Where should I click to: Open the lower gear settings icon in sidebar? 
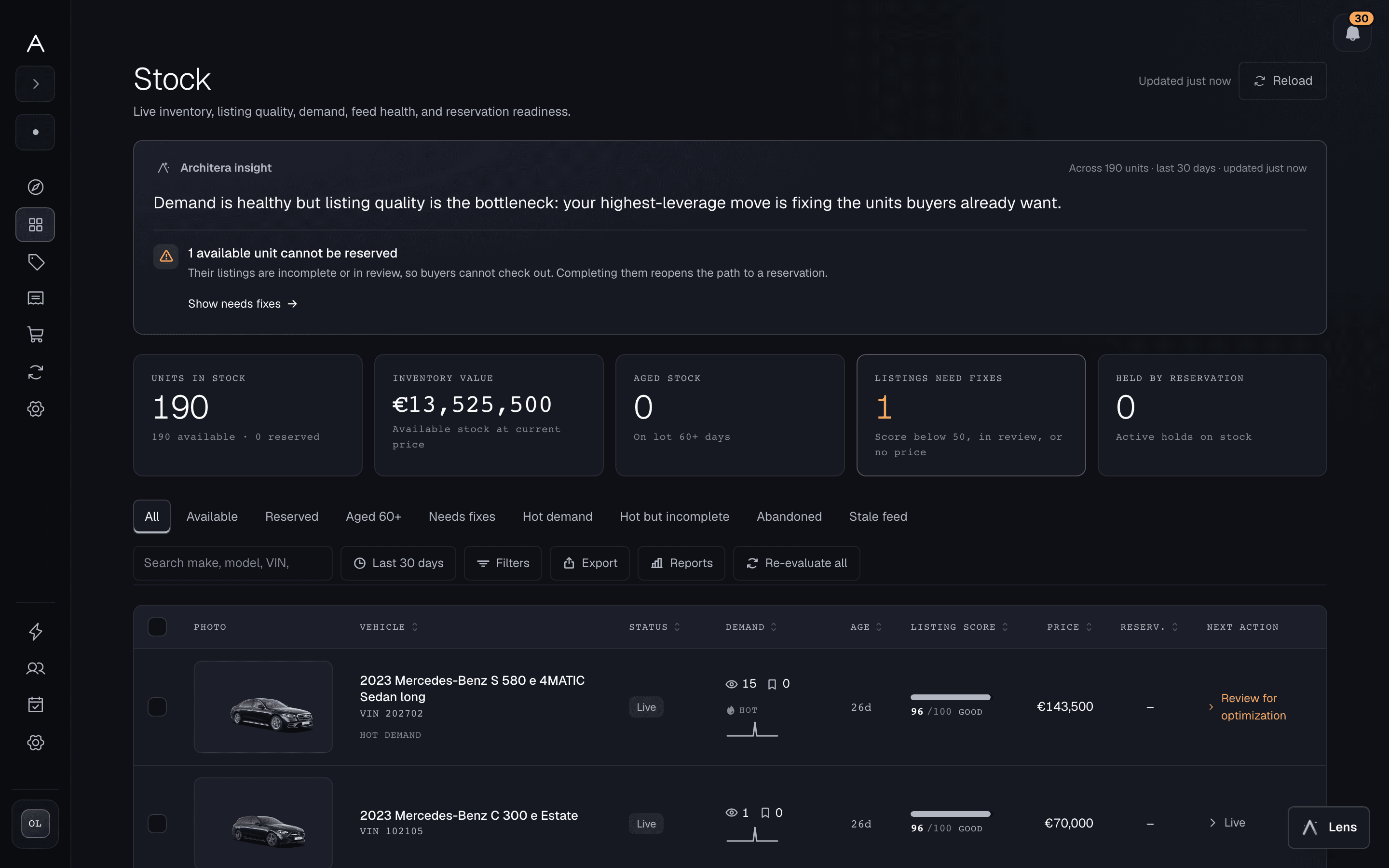tap(36, 742)
